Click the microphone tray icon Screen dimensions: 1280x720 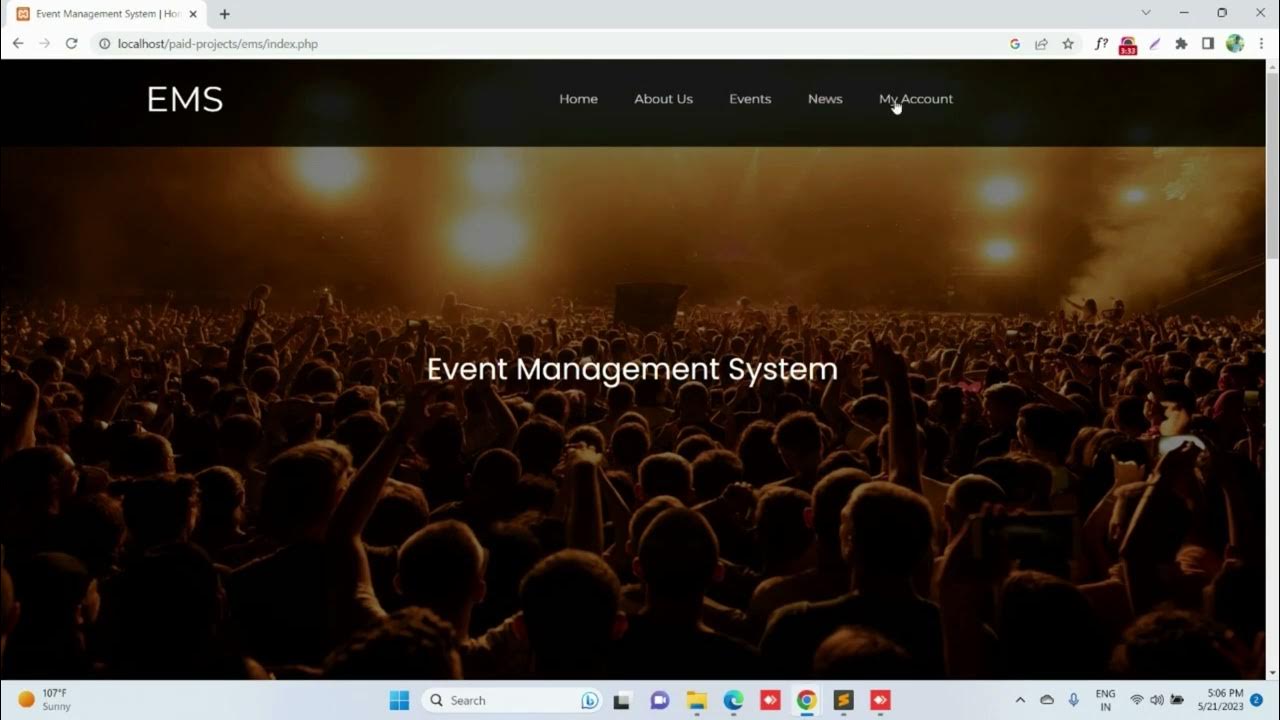(1074, 700)
